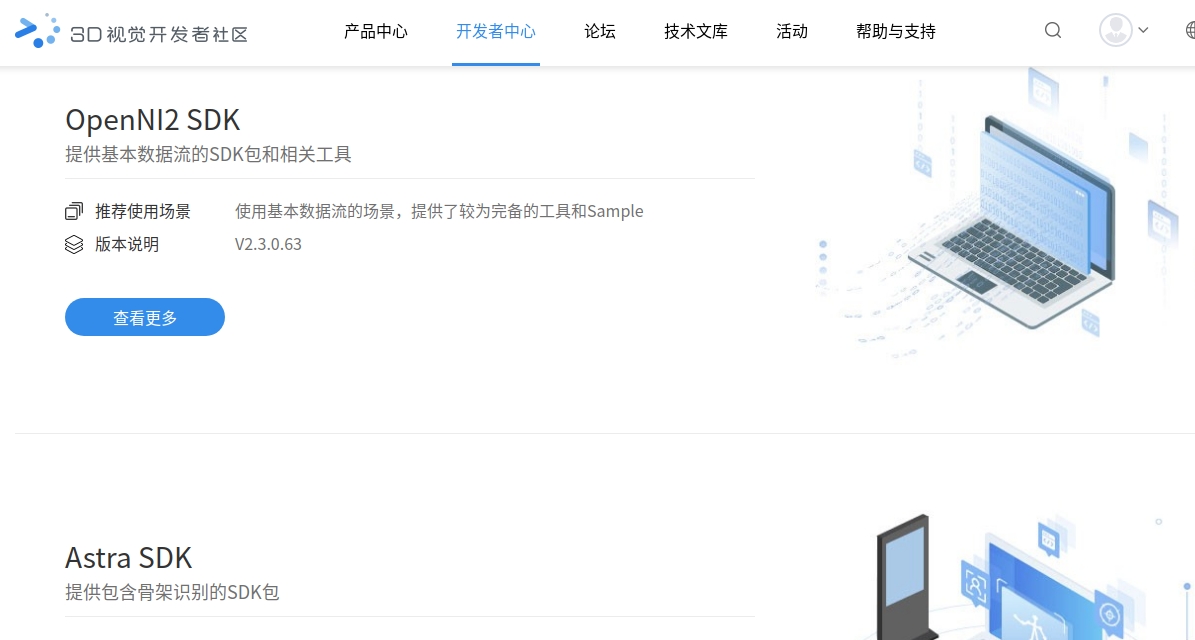Image resolution: width=1195 pixels, height=640 pixels.
Task: Switch to the 开发者中心 tab
Action: click(496, 31)
